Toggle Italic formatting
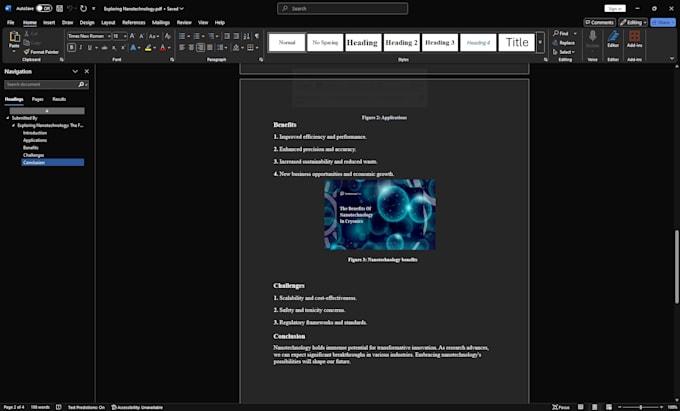 point(81,48)
